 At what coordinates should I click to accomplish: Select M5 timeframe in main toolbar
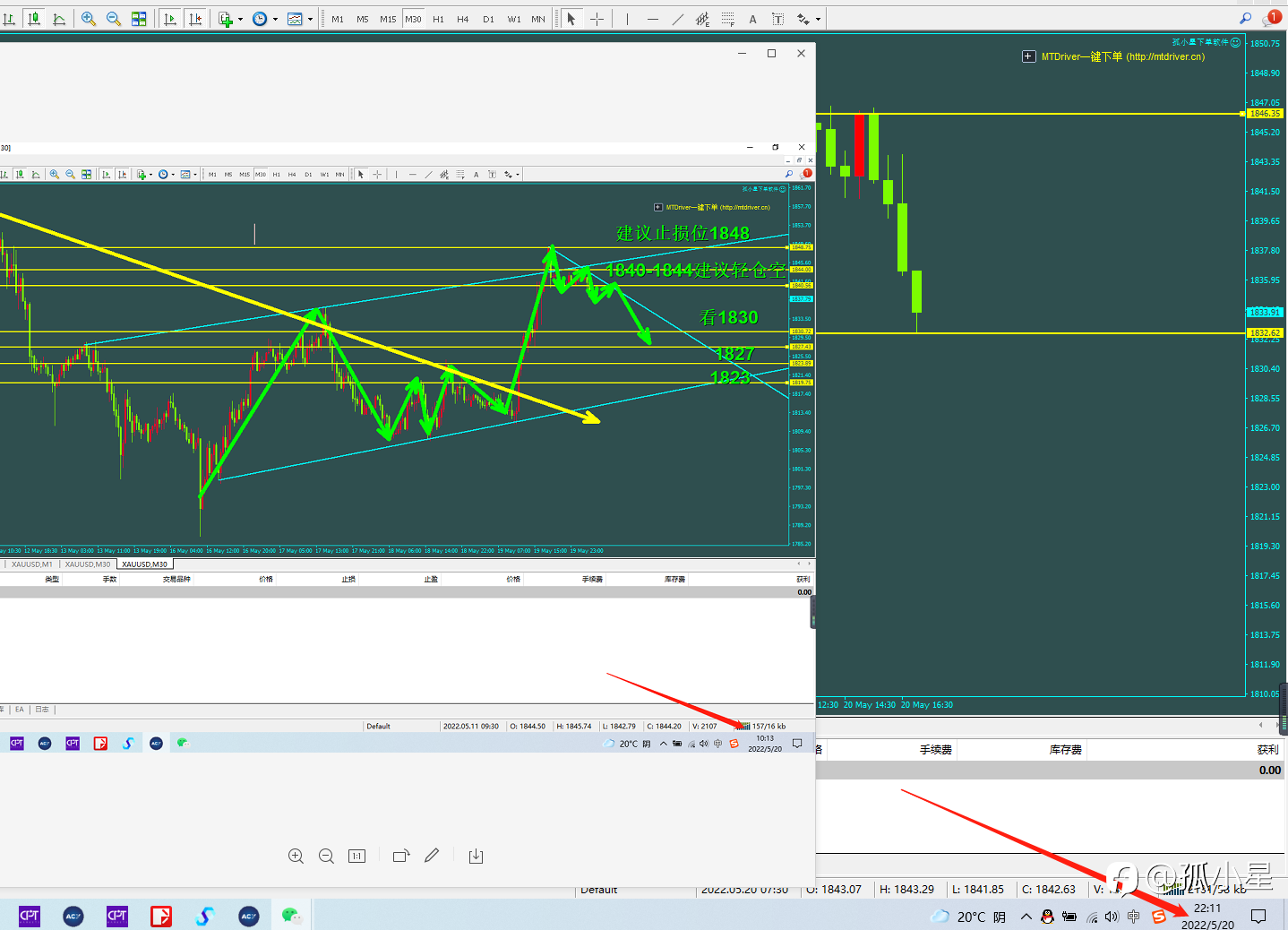(363, 19)
